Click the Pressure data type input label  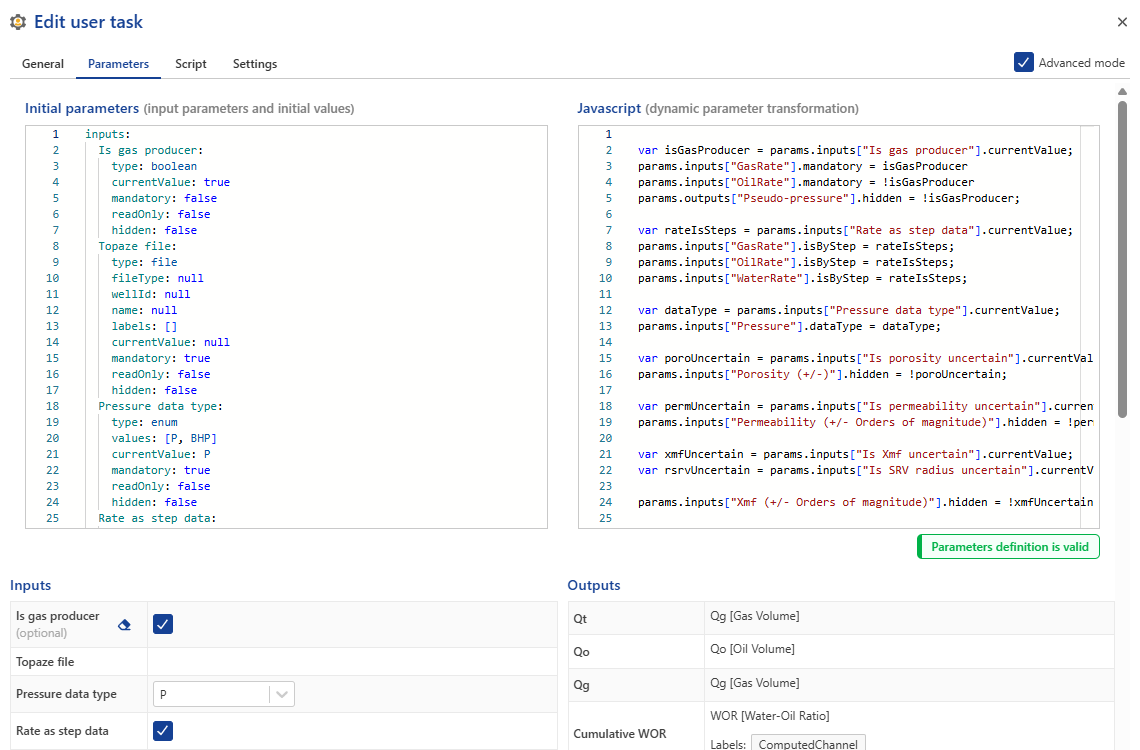pyautogui.click(x=66, y=694)
